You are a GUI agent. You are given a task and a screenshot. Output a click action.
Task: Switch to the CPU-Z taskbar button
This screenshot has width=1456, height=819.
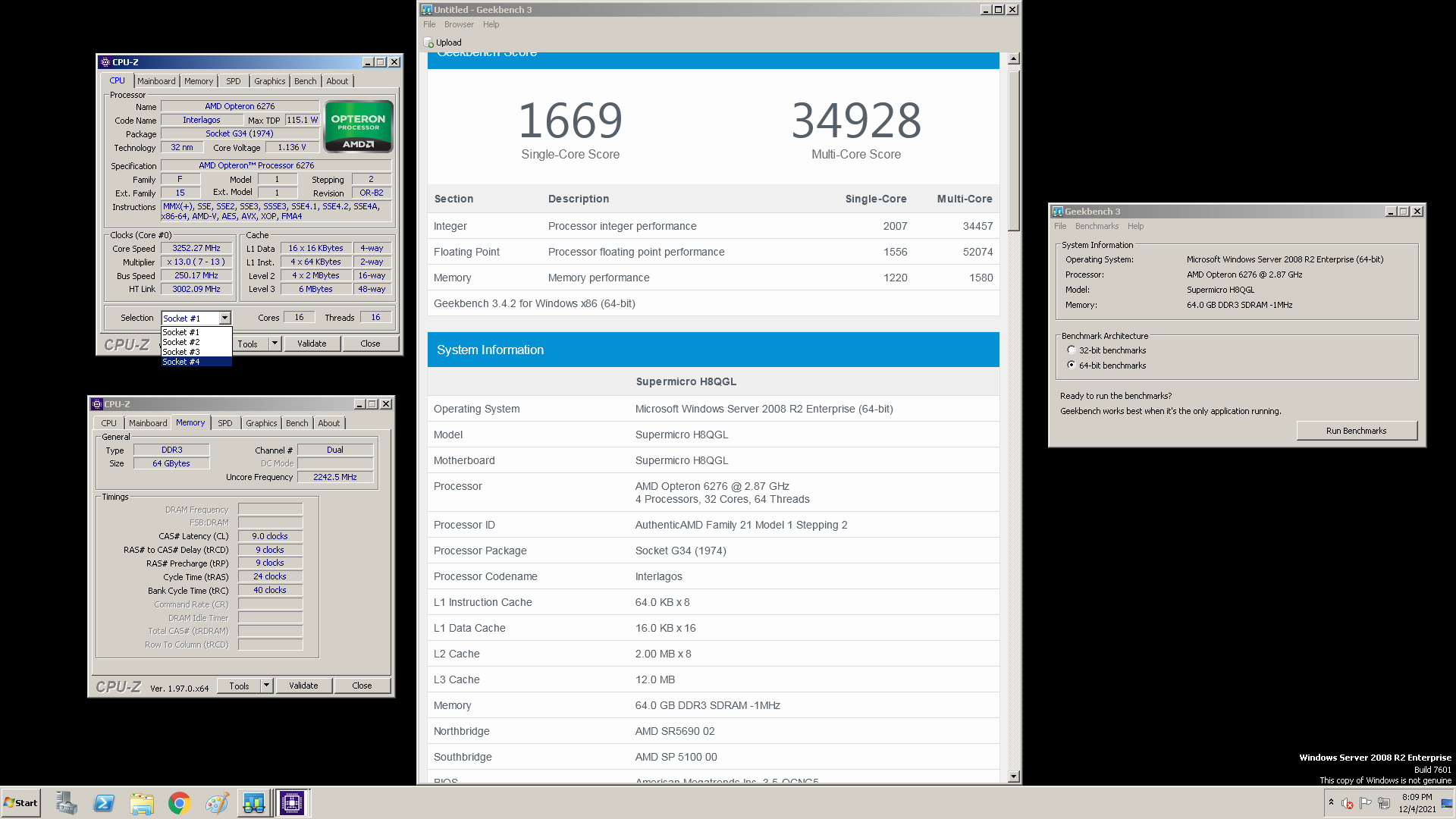(292, 802)
